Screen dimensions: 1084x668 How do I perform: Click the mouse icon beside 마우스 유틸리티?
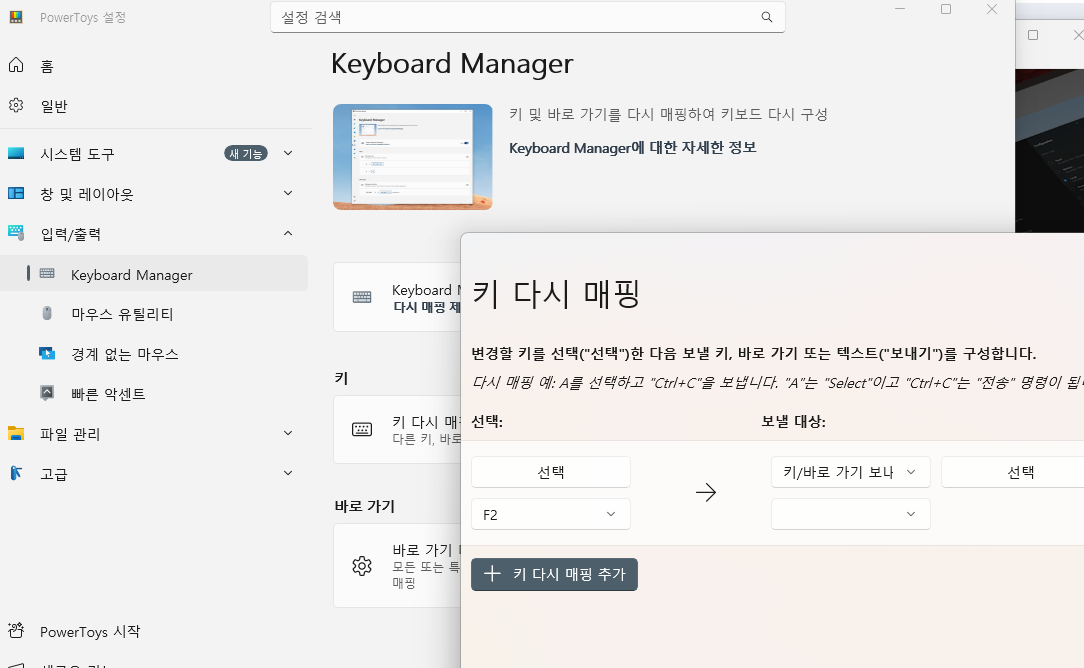point(47,313)
